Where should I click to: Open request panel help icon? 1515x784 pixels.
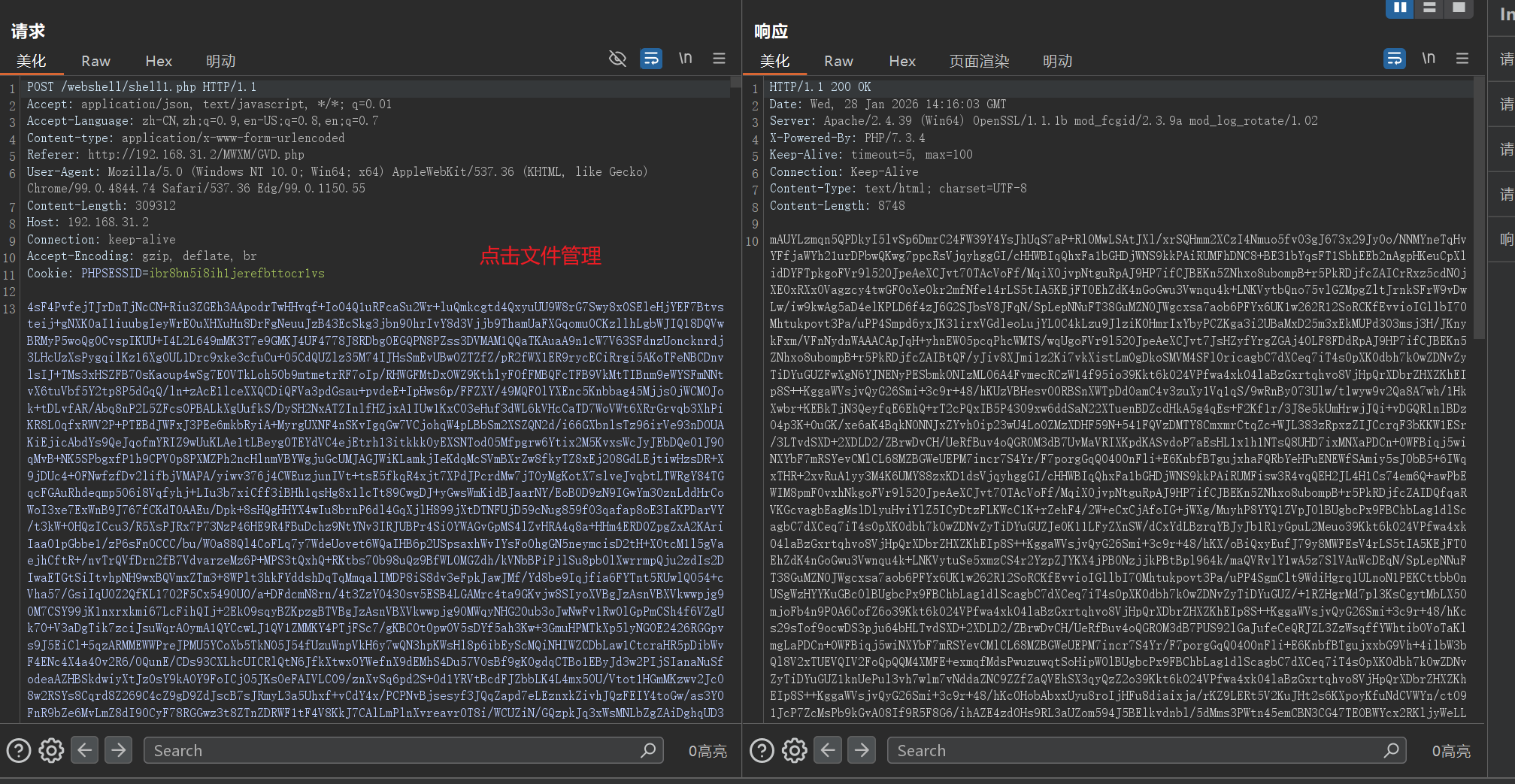[19, 750]
